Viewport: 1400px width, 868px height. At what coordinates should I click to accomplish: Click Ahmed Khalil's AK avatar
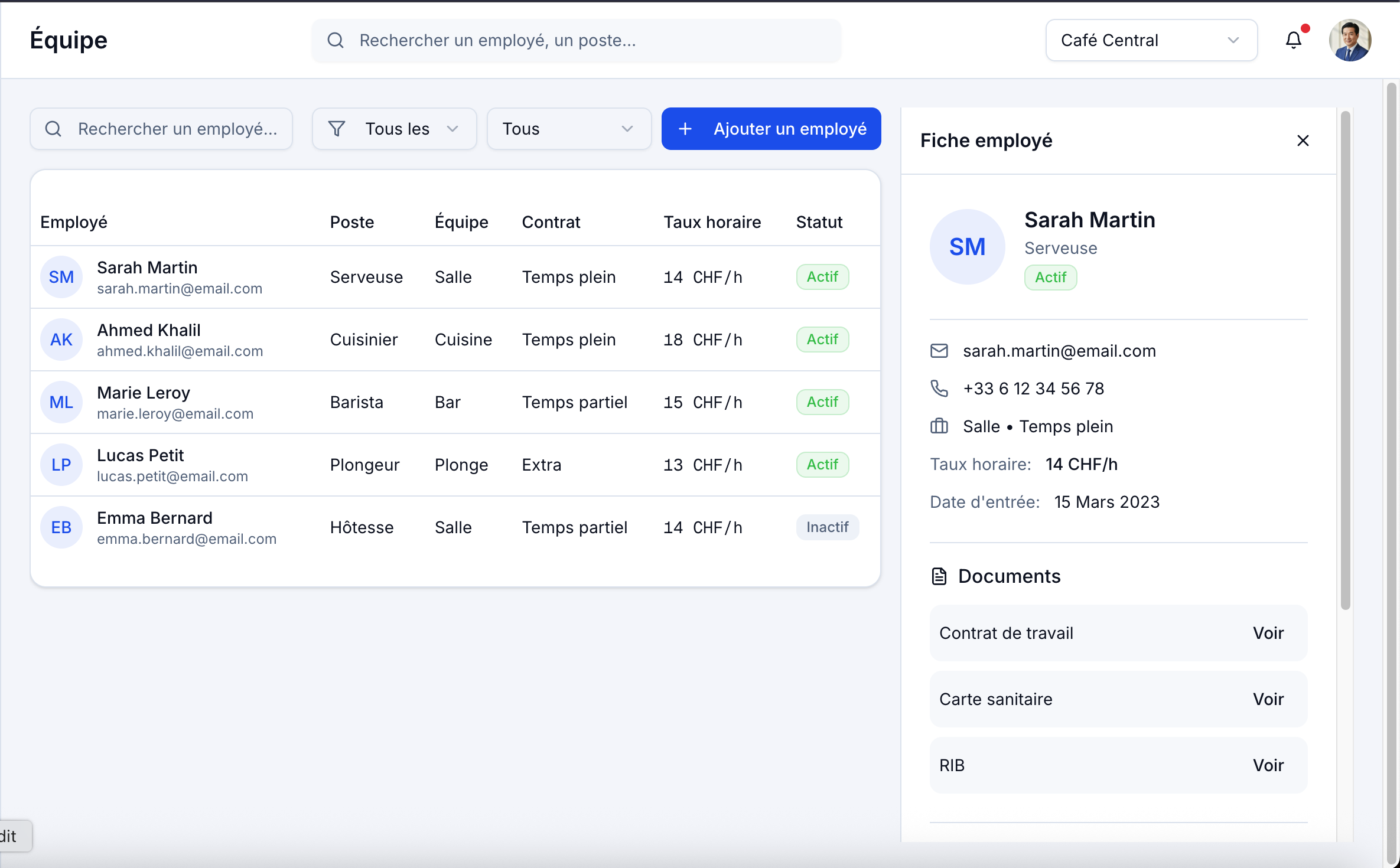point(61,340)
